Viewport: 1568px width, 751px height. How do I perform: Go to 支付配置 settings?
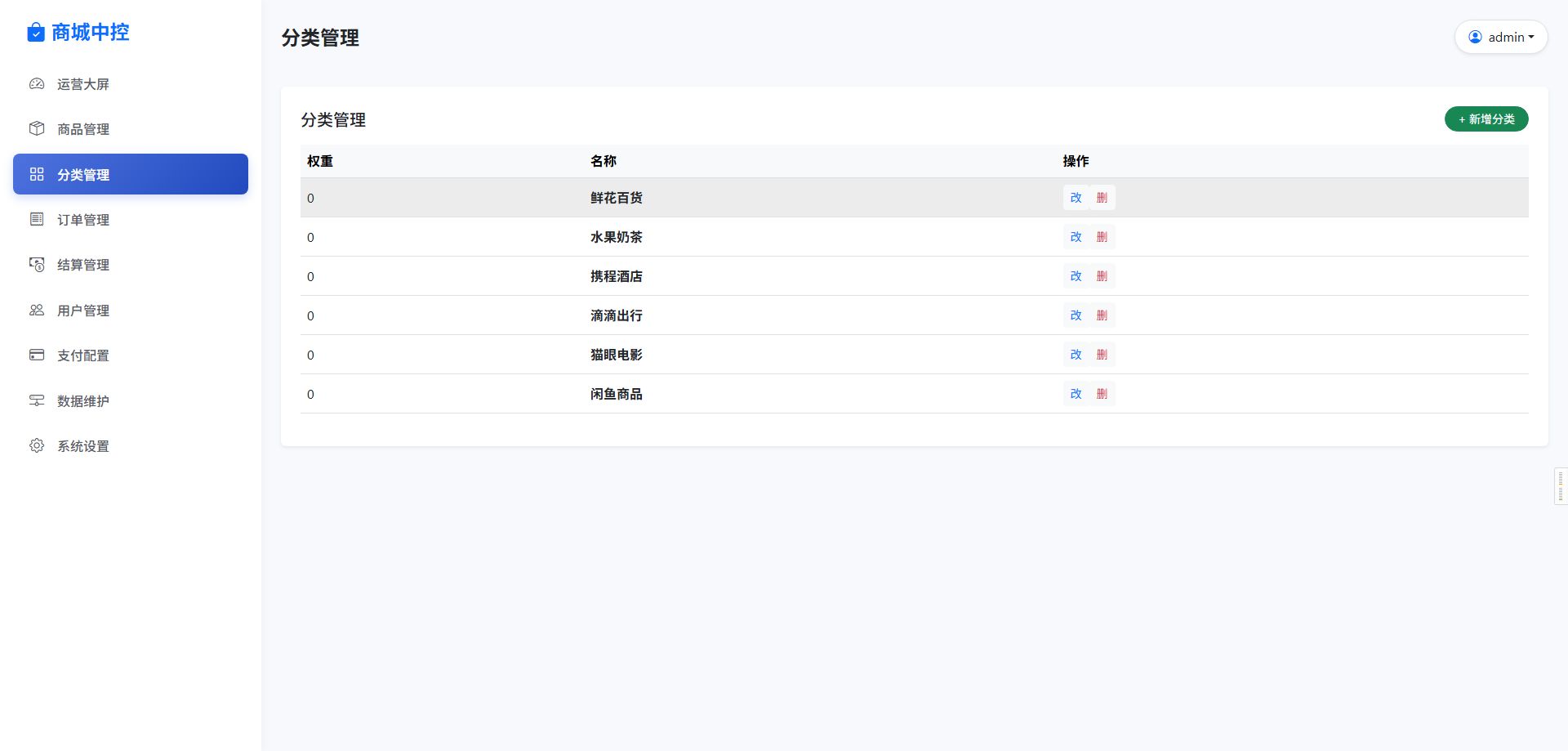pos(131,355)
